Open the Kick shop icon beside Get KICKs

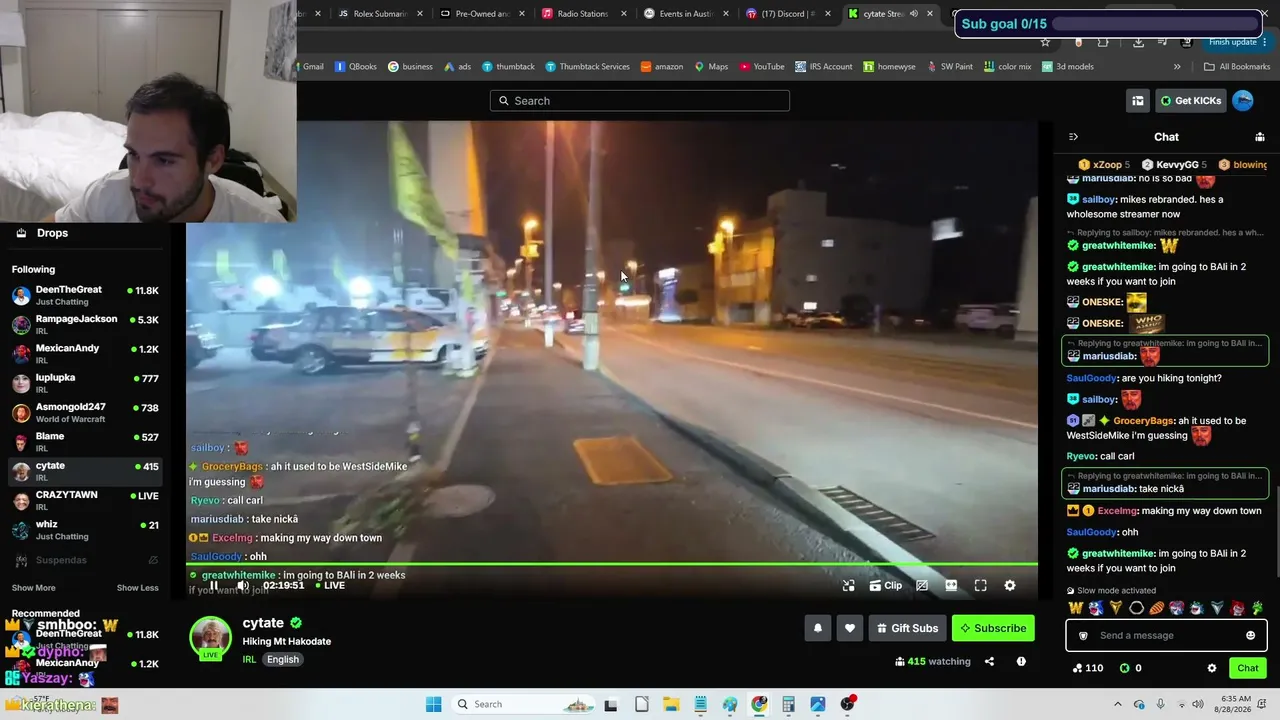pos(1138,100)
